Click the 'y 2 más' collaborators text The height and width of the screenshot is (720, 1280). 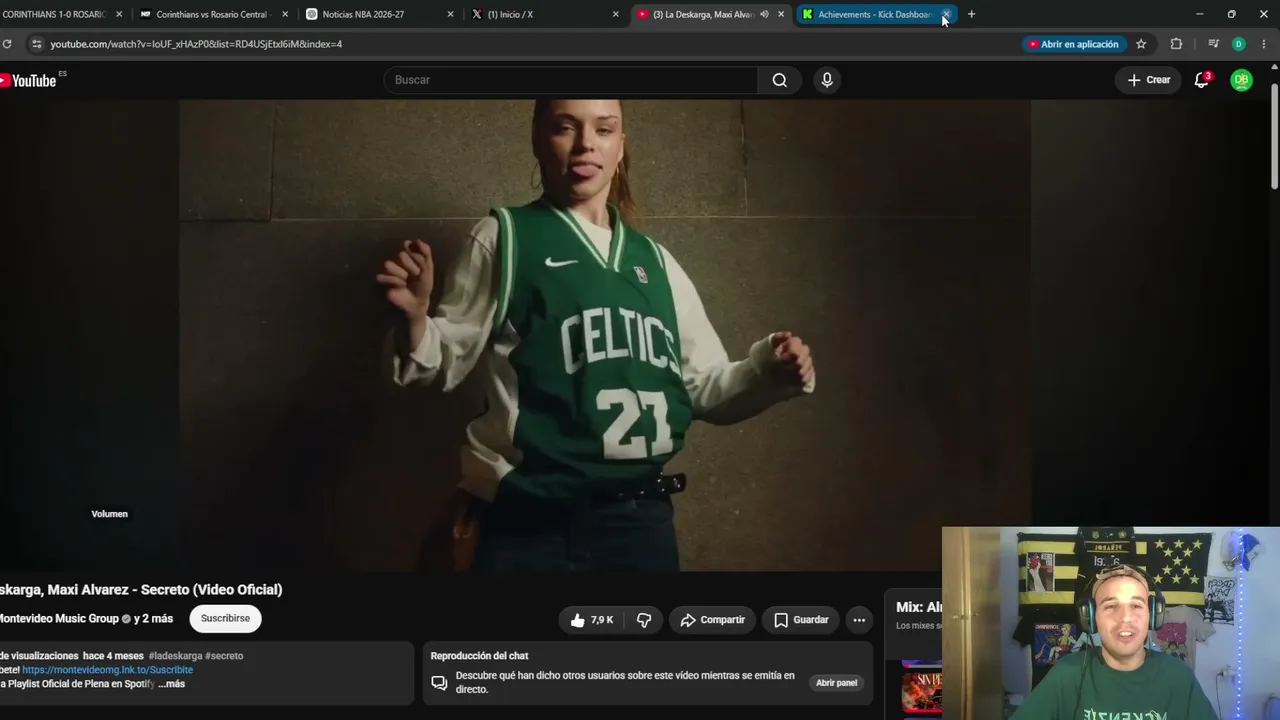point(153,619)
